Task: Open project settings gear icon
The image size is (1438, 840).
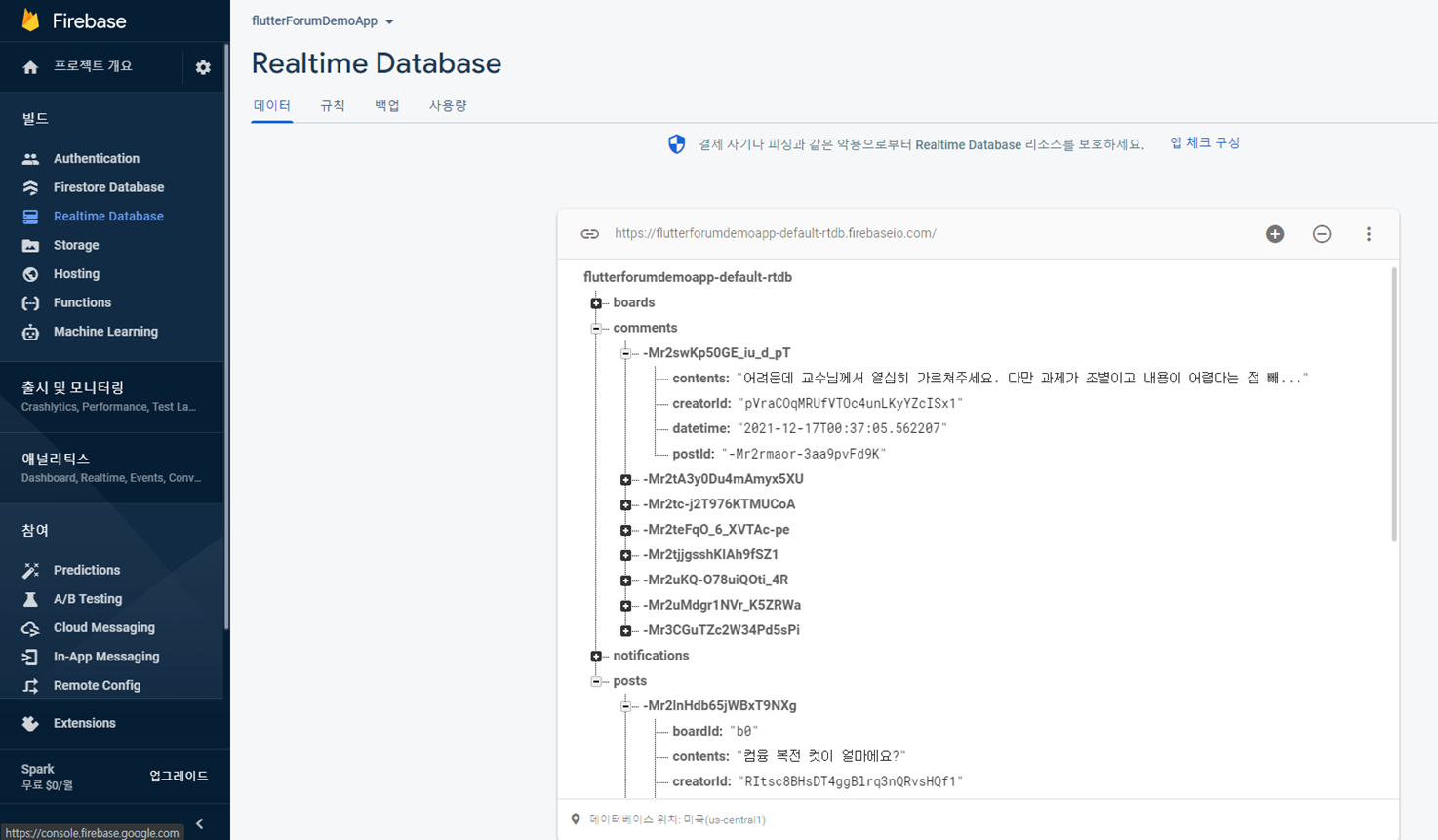Action: click(x=203, y=67)
